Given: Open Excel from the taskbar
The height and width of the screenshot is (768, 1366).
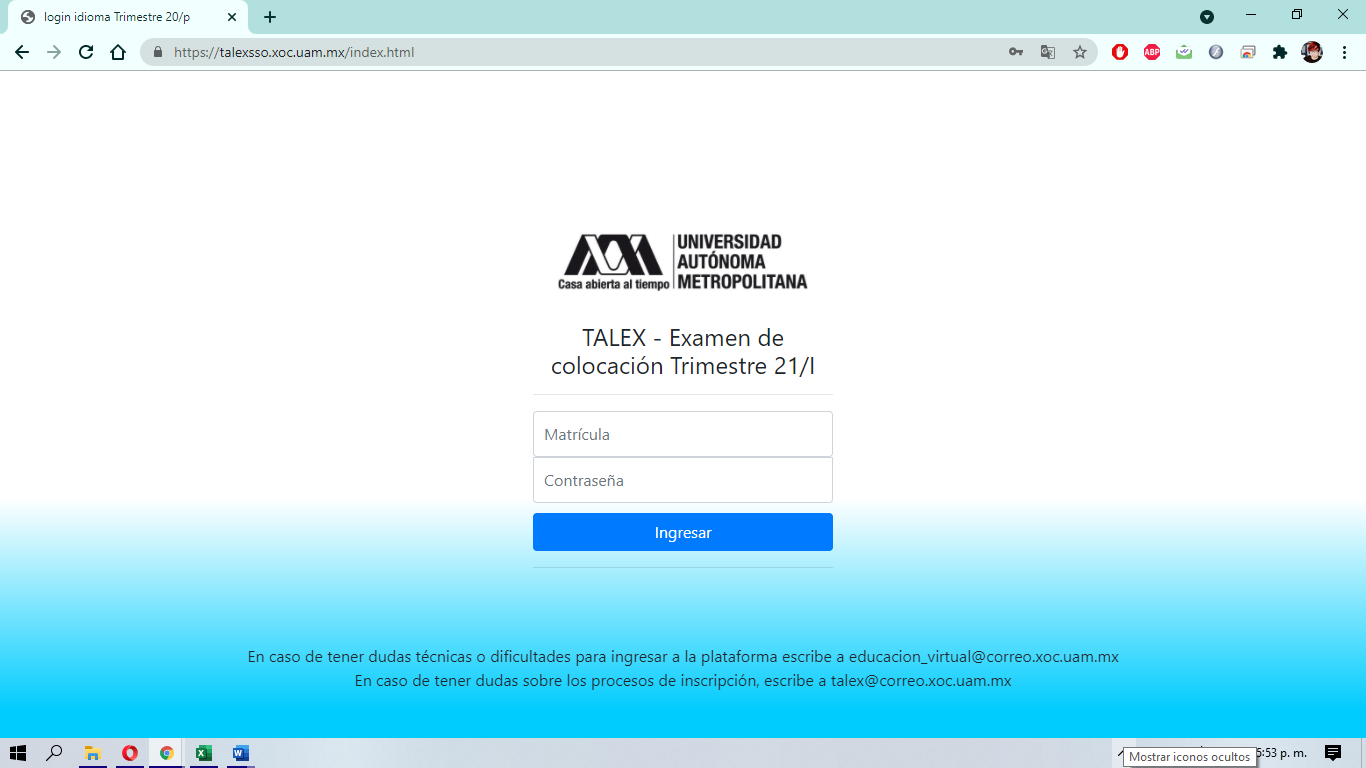Looking at the screenshot, I should click(203, 753).
